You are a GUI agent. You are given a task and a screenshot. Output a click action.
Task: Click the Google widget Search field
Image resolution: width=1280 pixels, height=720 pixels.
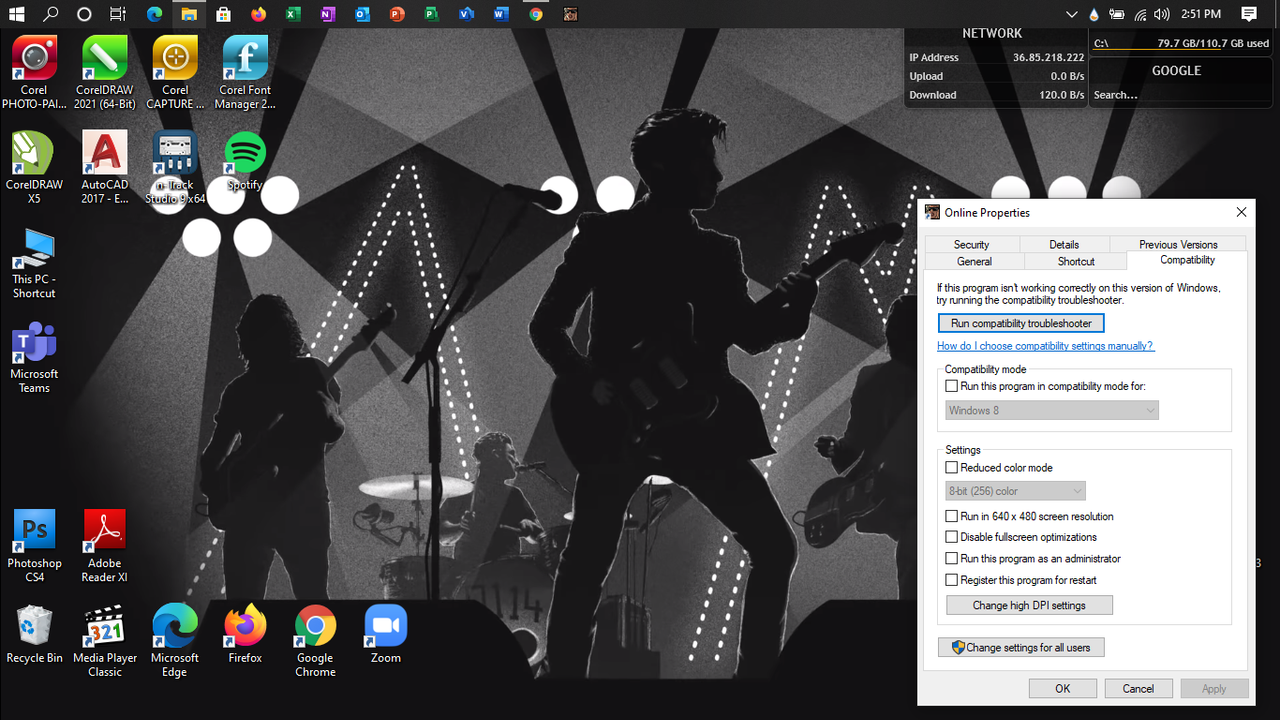[1181, 95]
